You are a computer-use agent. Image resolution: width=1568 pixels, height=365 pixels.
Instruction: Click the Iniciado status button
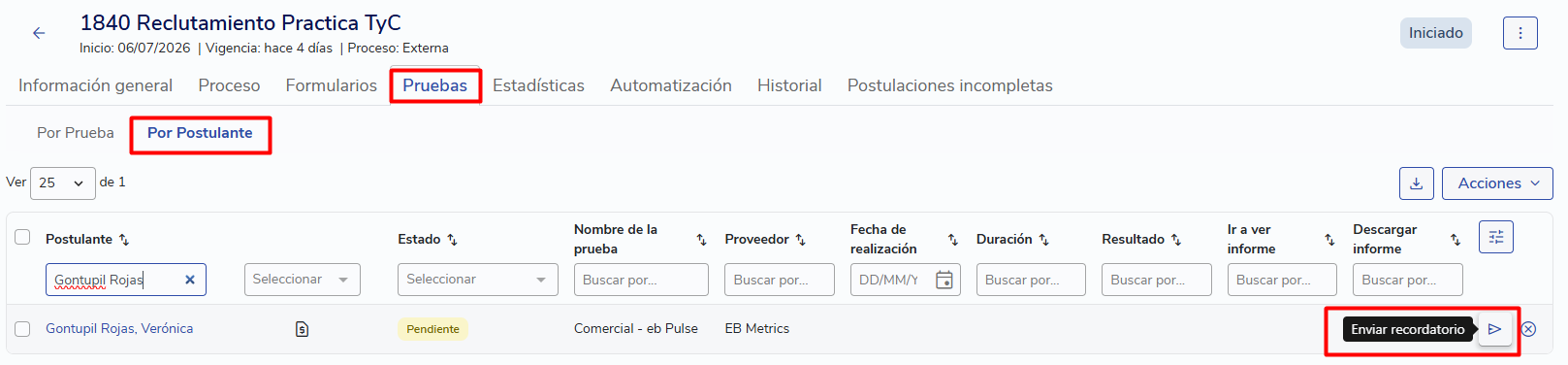tap(1435, 33)
